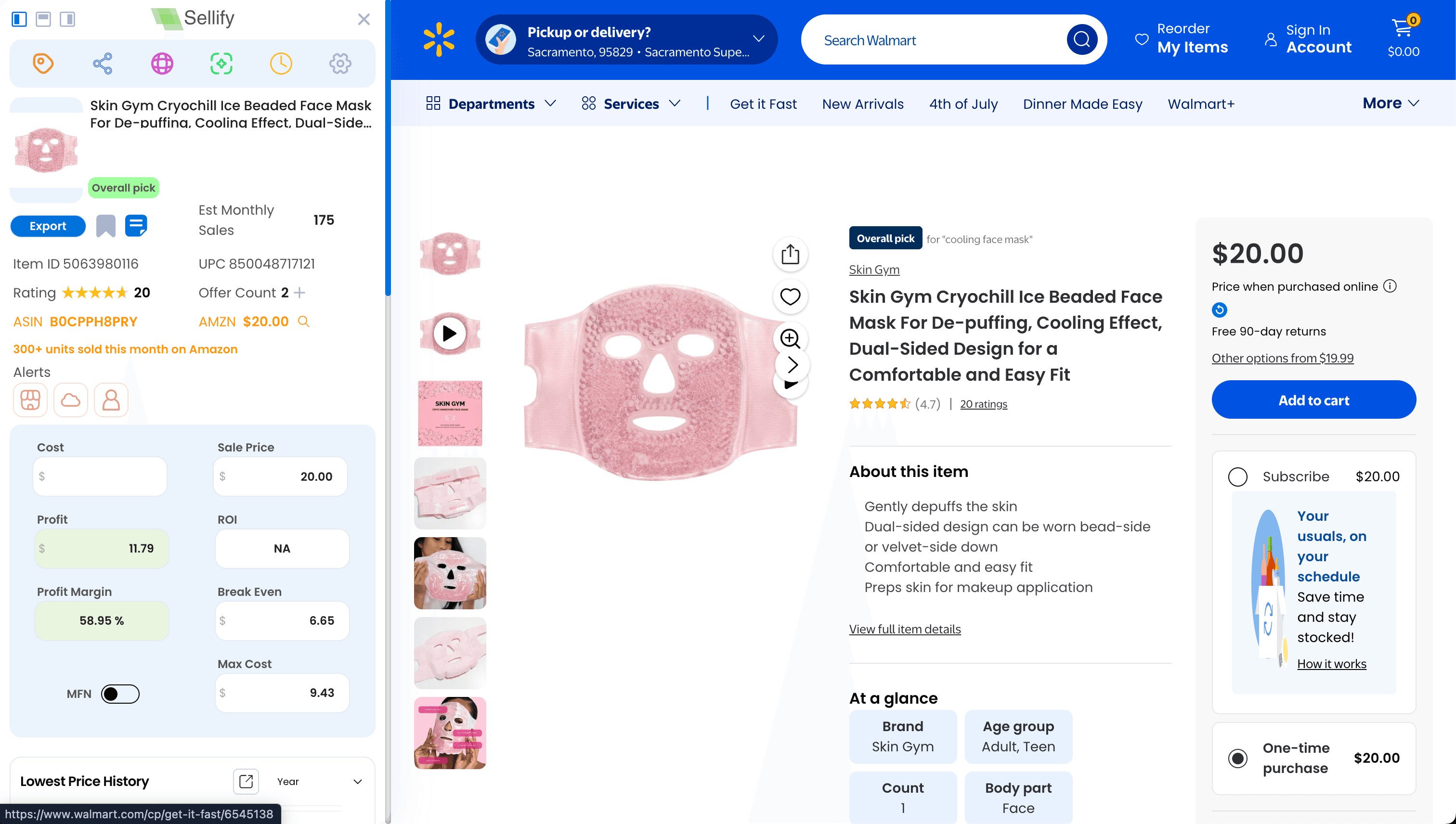Select the One-time purchase radio button
The image size is (1456, 824).
point(1237,758)
